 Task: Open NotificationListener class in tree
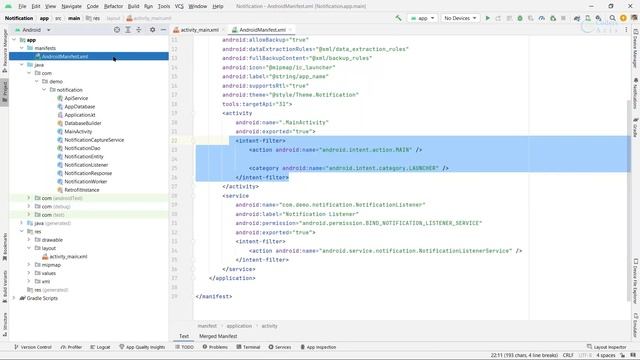[86, 165]
